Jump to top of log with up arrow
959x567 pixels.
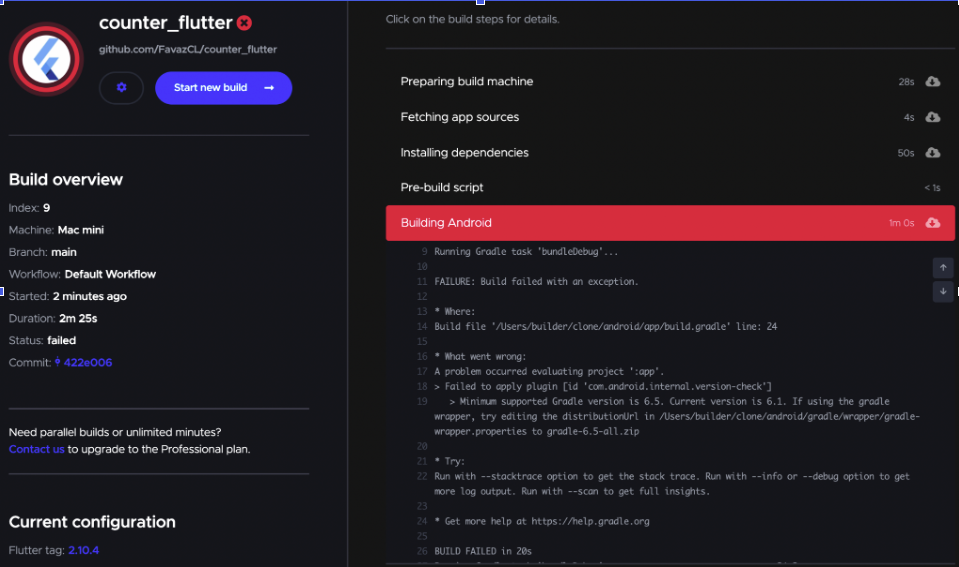click(x=943, y=267)
